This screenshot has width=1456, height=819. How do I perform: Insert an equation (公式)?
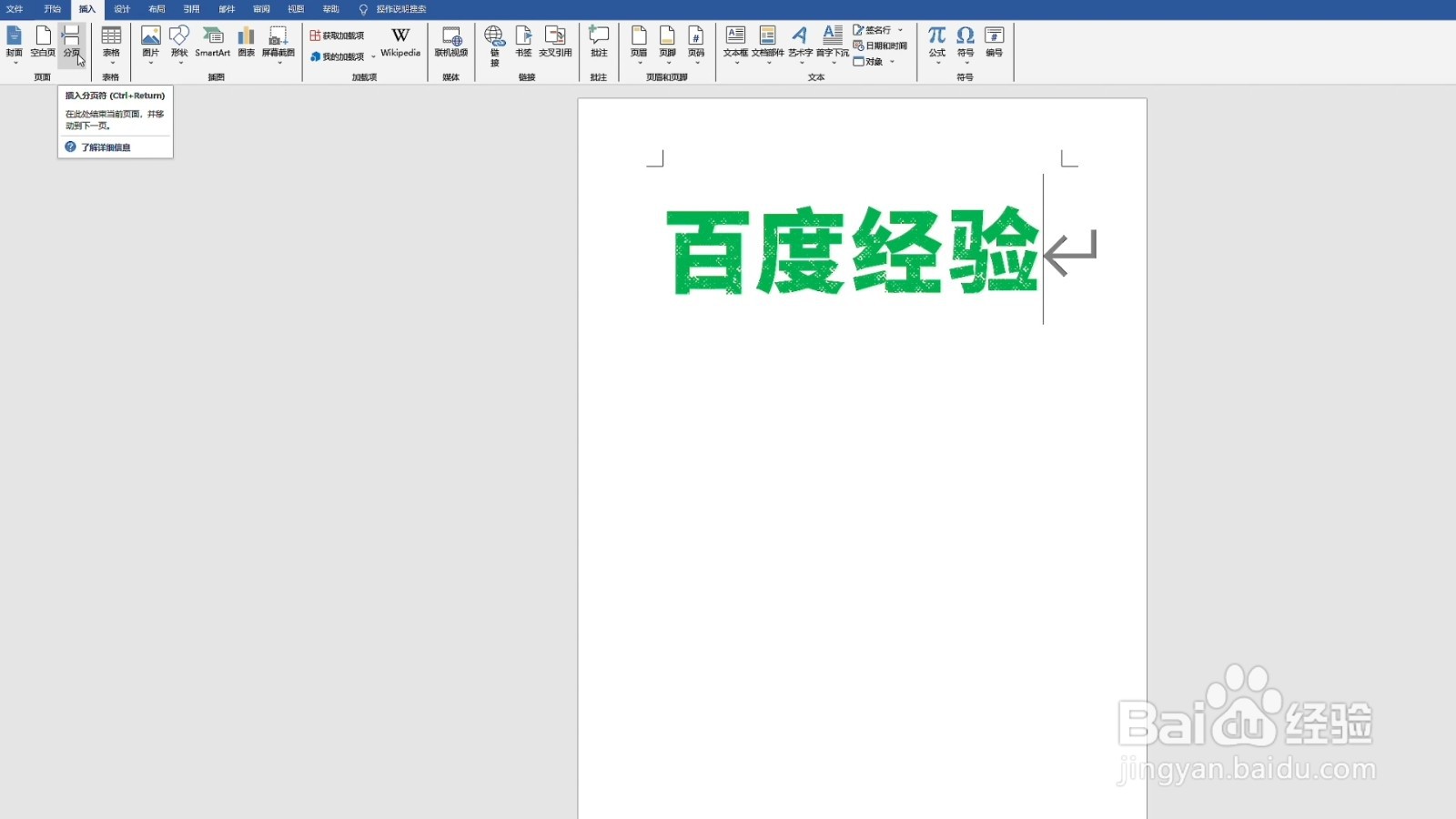(937, 44)
